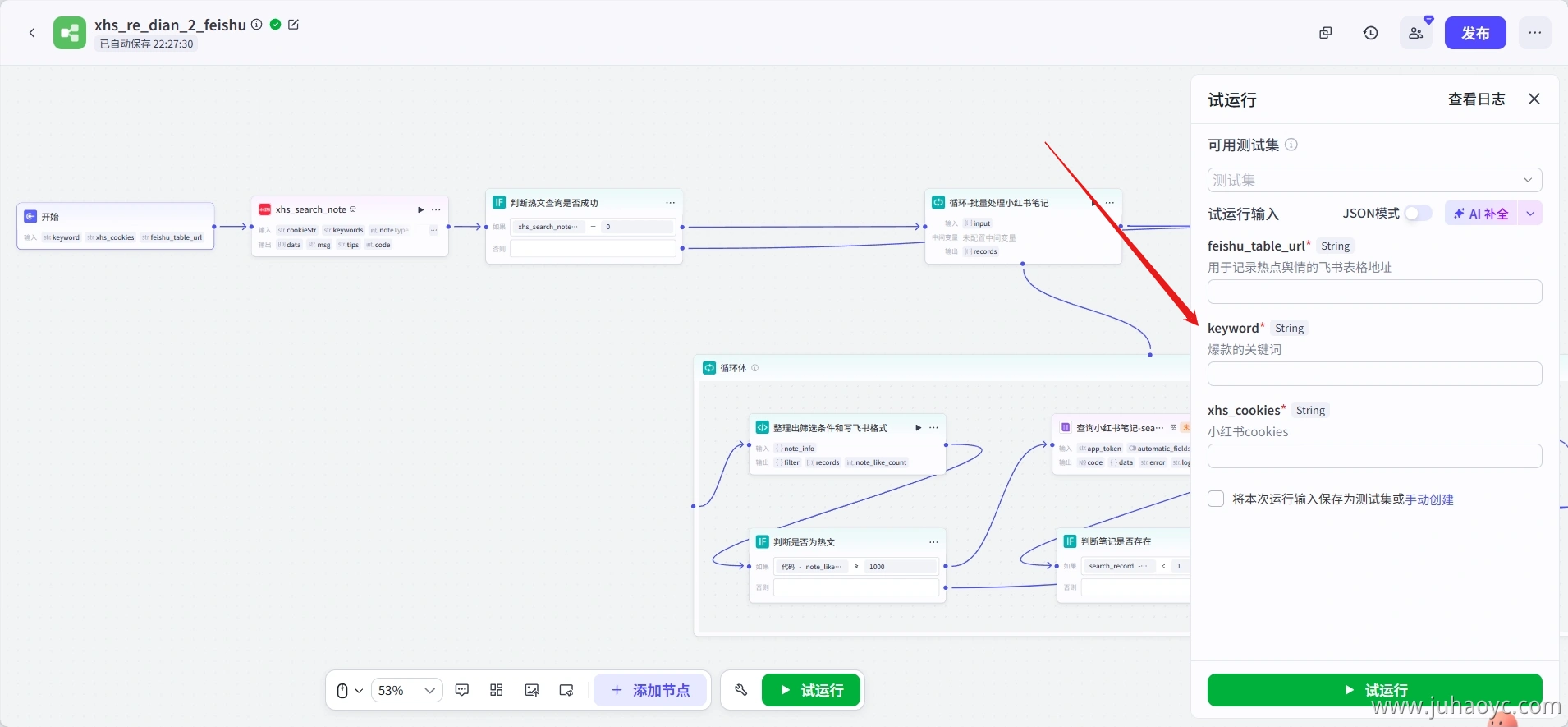Focus the keyword input field
Image resolution: width=1568 pixels, height=727 pixels.
pos(1375,374)
